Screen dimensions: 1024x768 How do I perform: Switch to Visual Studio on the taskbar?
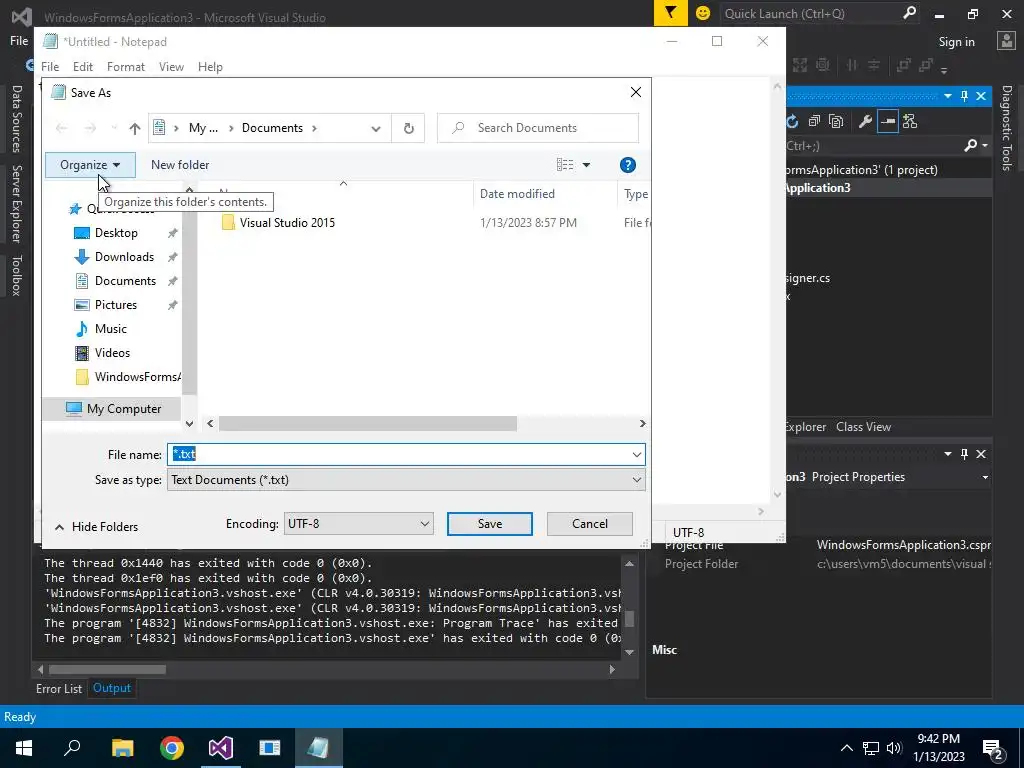tap(221, 748)
